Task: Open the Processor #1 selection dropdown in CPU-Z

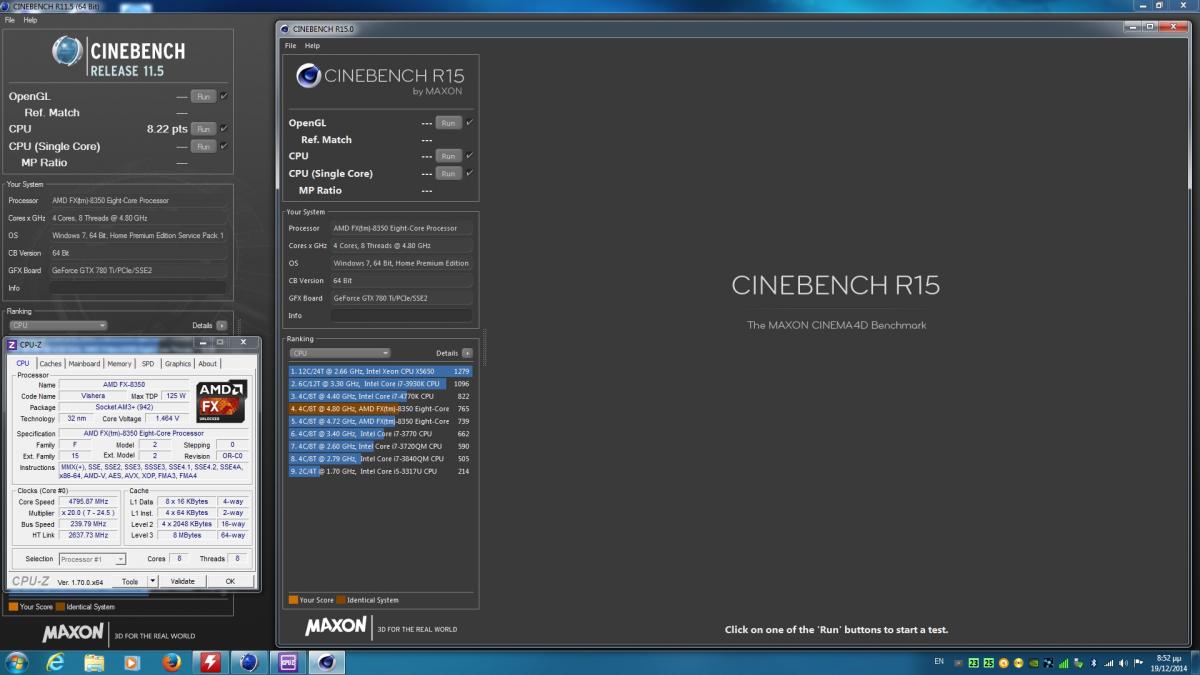Action: pos(92,559)
